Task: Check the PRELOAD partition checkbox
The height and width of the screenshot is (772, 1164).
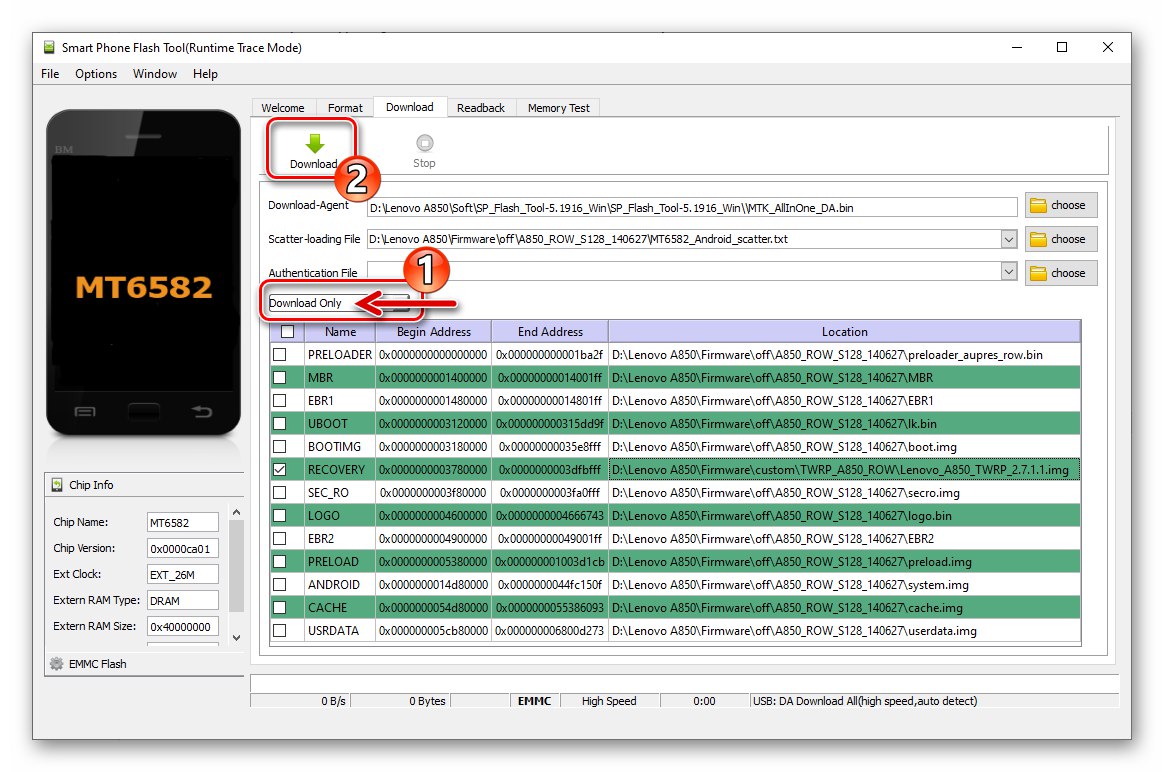Action: (x=280, y=562)
